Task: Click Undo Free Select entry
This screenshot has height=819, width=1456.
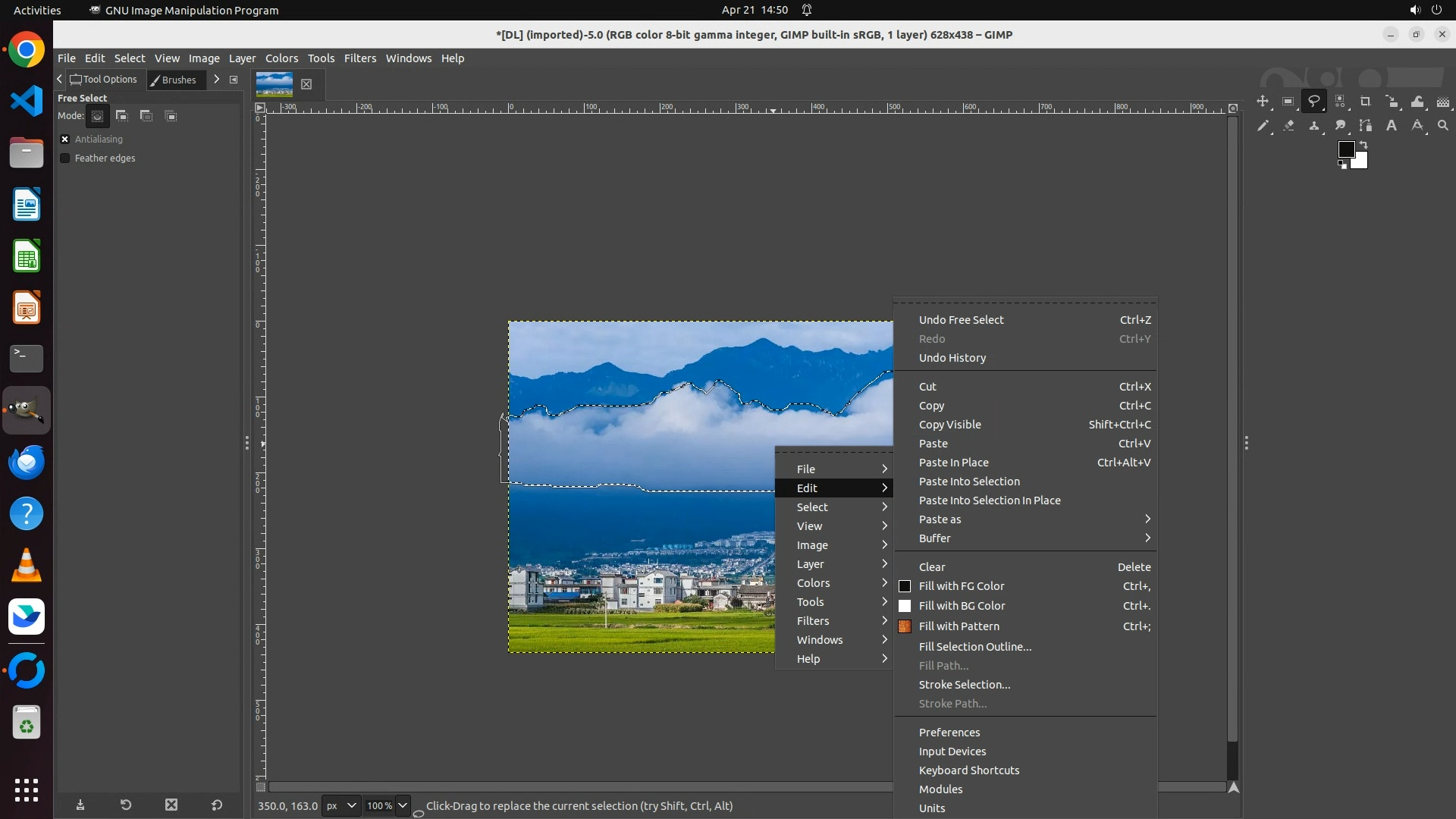Action: click(961, 320)
